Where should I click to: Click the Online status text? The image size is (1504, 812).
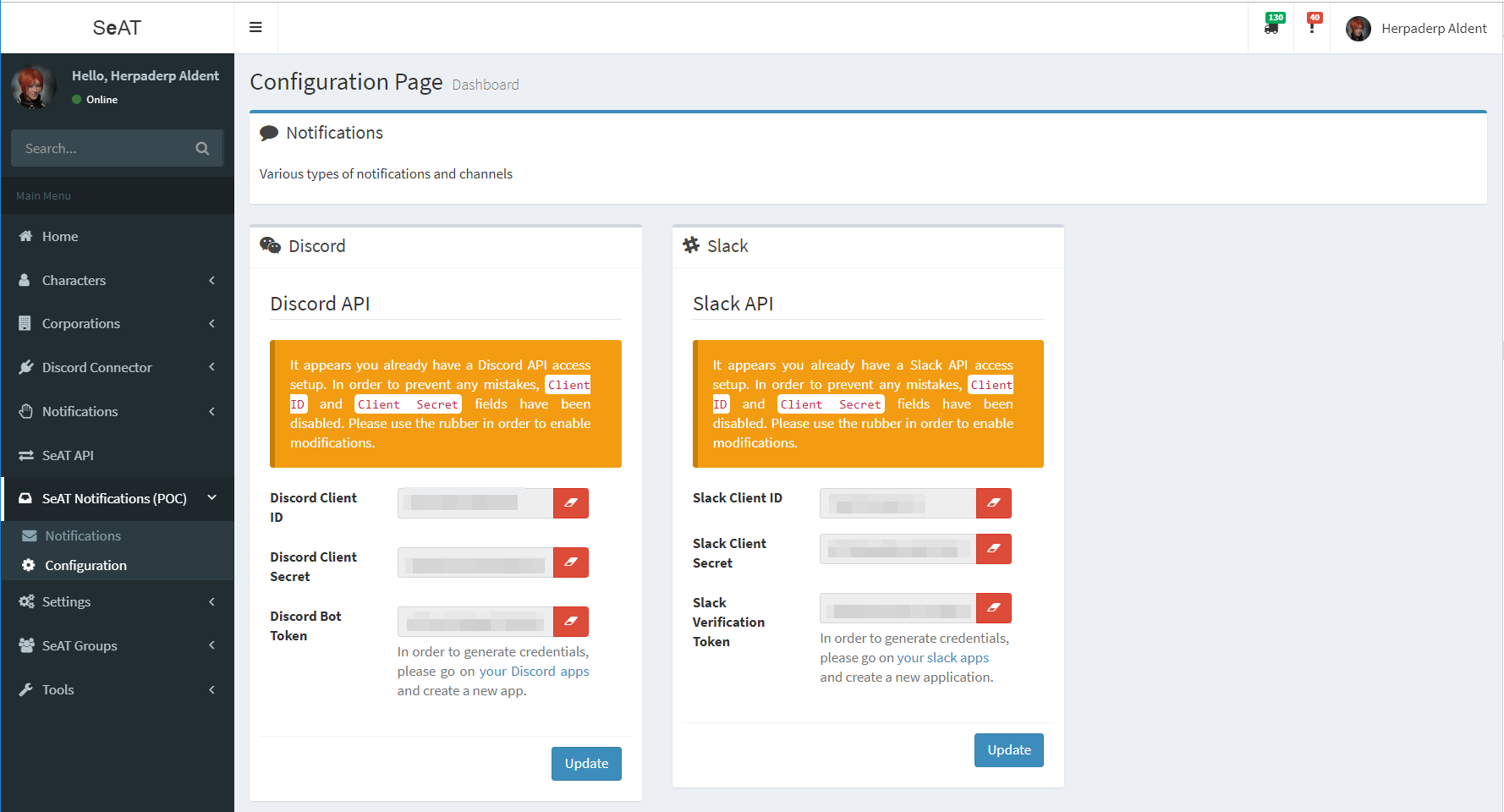click(x=102, y=99)
